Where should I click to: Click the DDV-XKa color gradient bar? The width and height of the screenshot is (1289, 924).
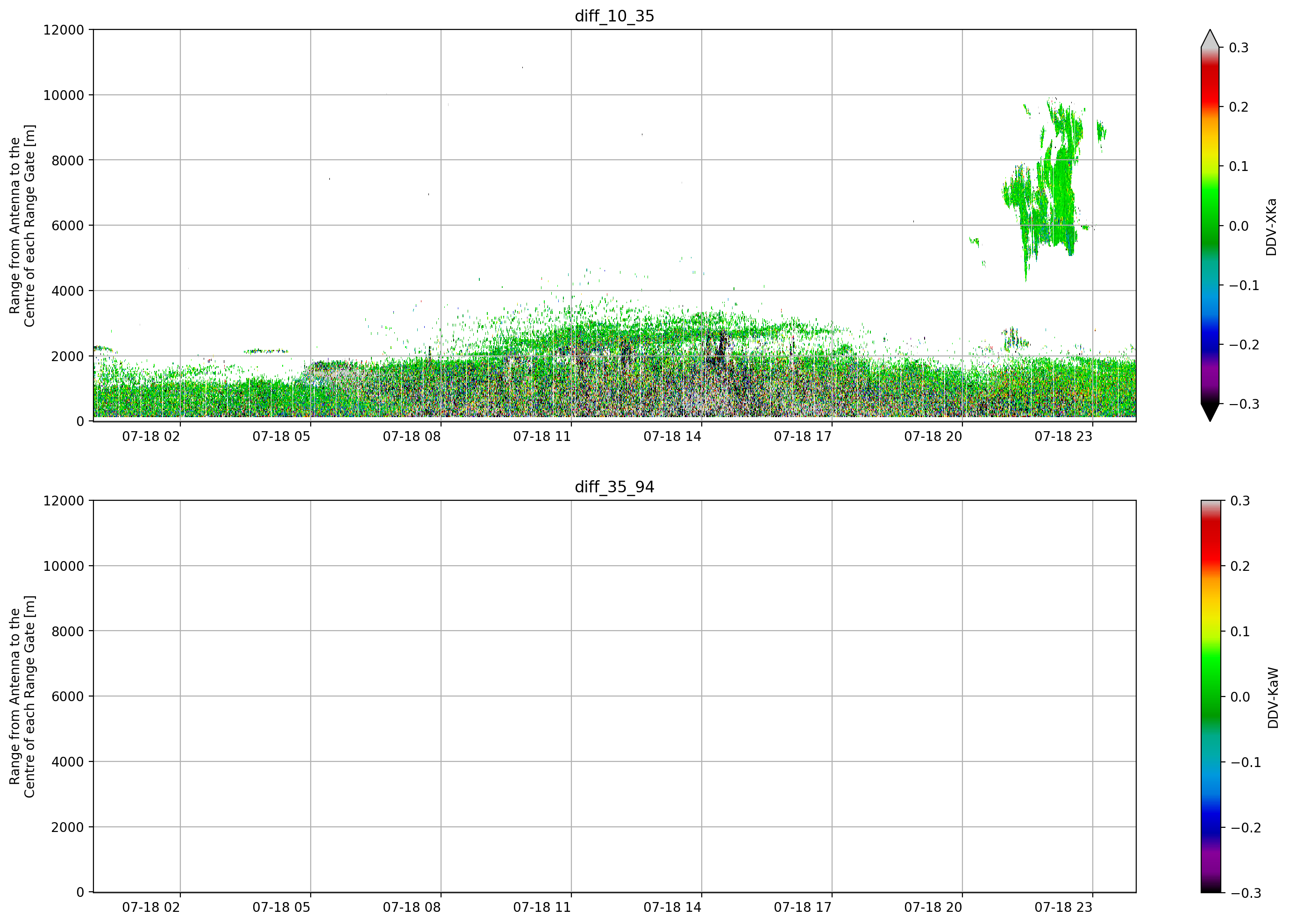tap(1210, 226)
